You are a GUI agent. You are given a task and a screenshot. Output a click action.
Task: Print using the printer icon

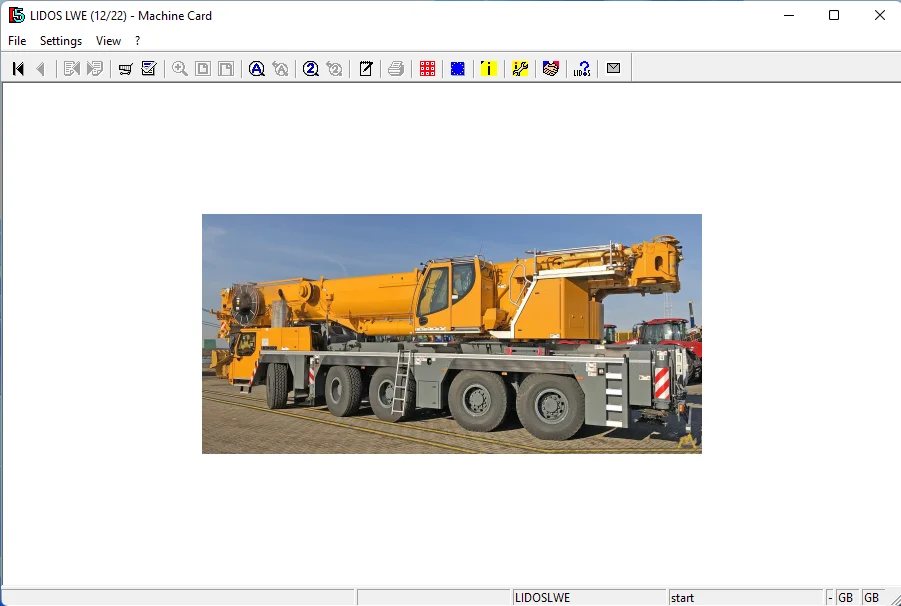point(395,68)
